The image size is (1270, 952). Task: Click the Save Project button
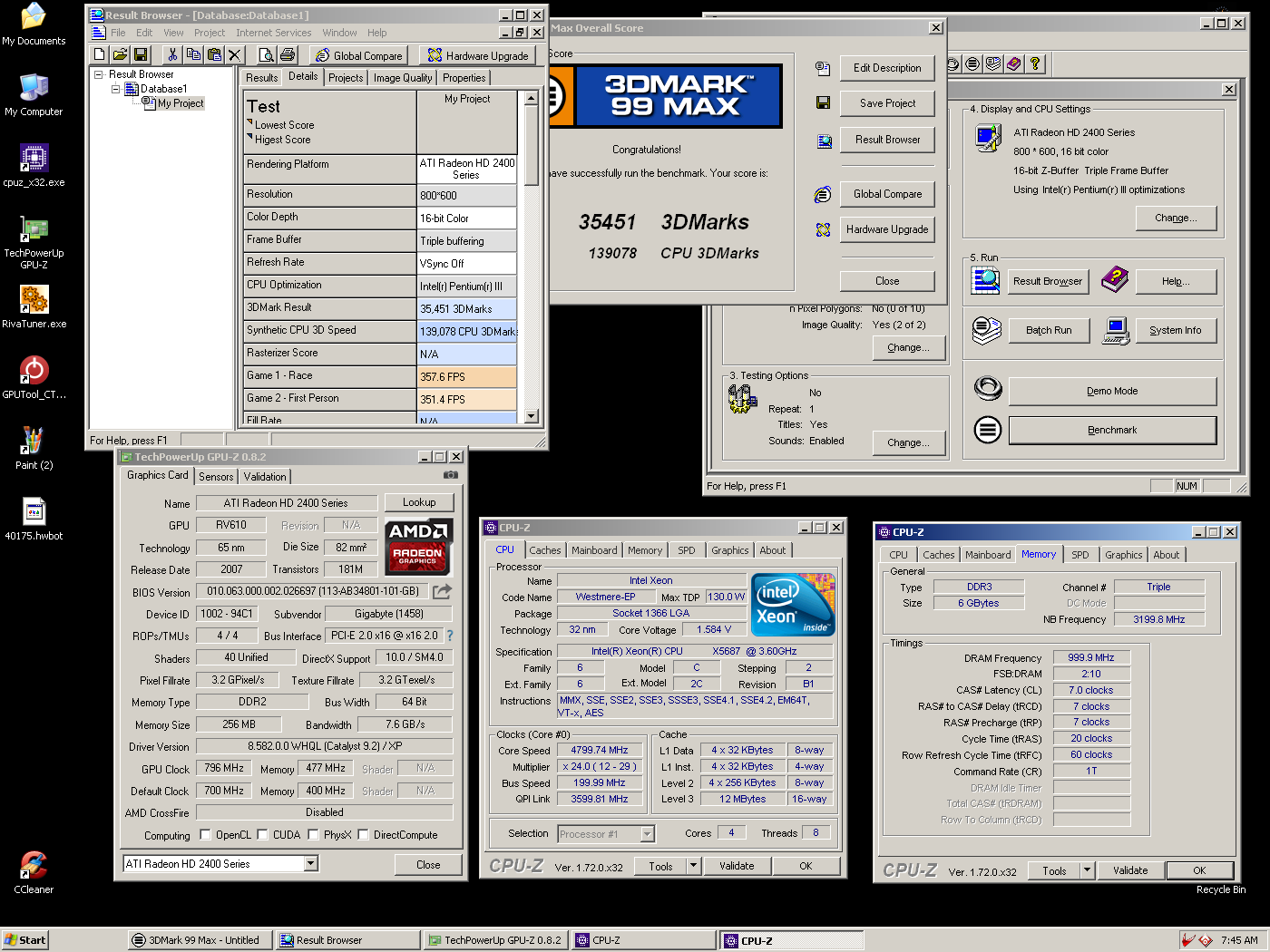(x=887, y=103)
